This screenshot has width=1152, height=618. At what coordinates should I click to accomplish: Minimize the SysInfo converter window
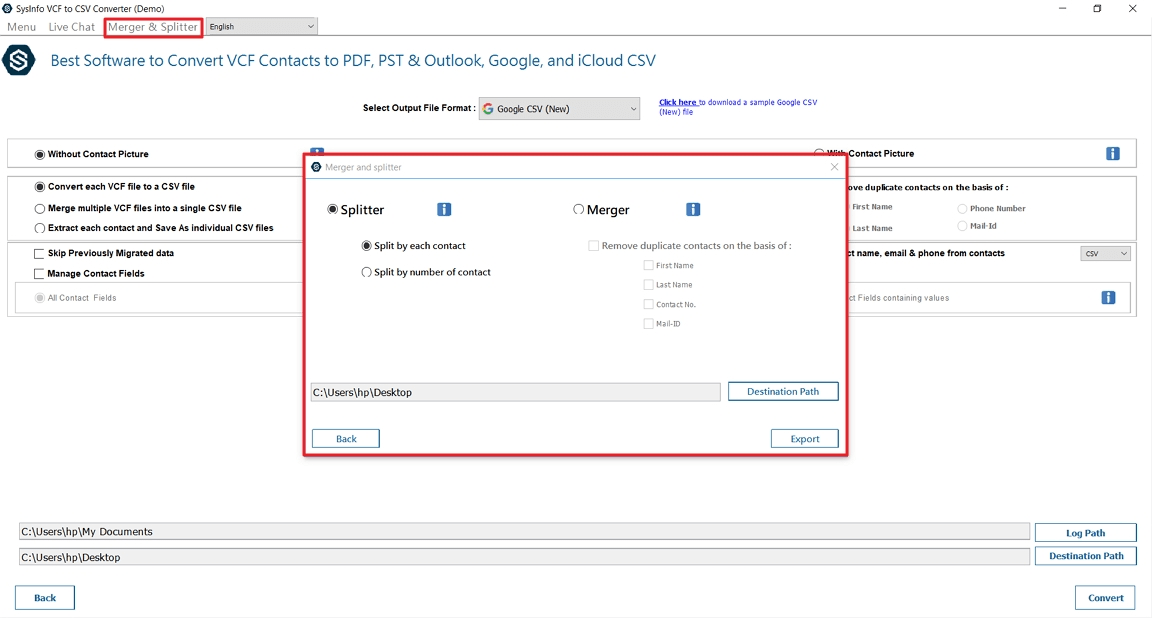tap(1062, 9)
